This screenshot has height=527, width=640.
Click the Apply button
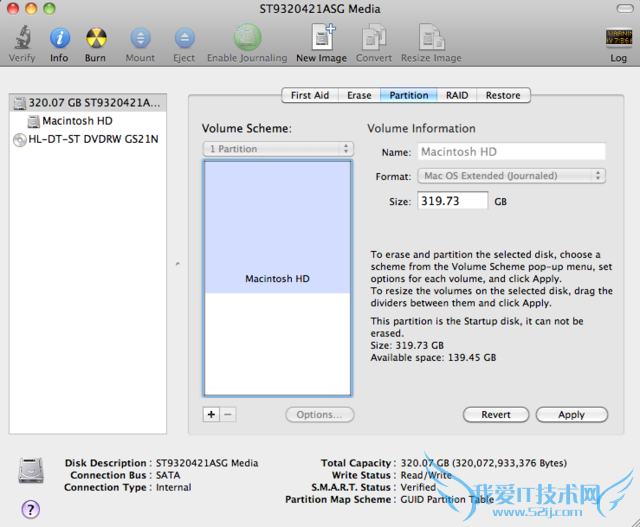point(571,414)
